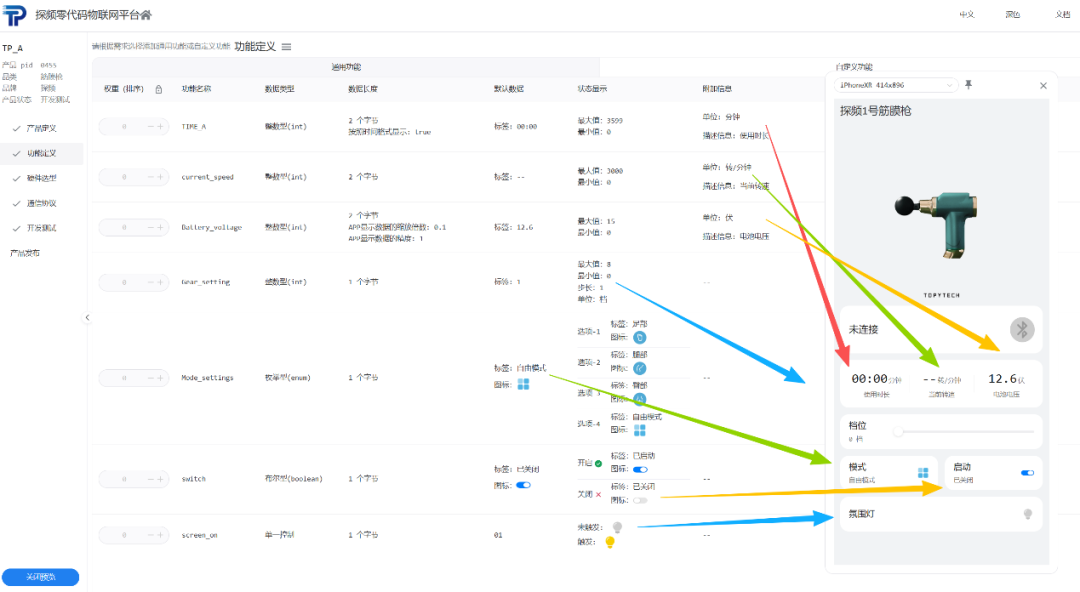Click the light bulb icon for 氛围灯
The width and height of the screenshot is (1080, 592).
coord(1028,514)
